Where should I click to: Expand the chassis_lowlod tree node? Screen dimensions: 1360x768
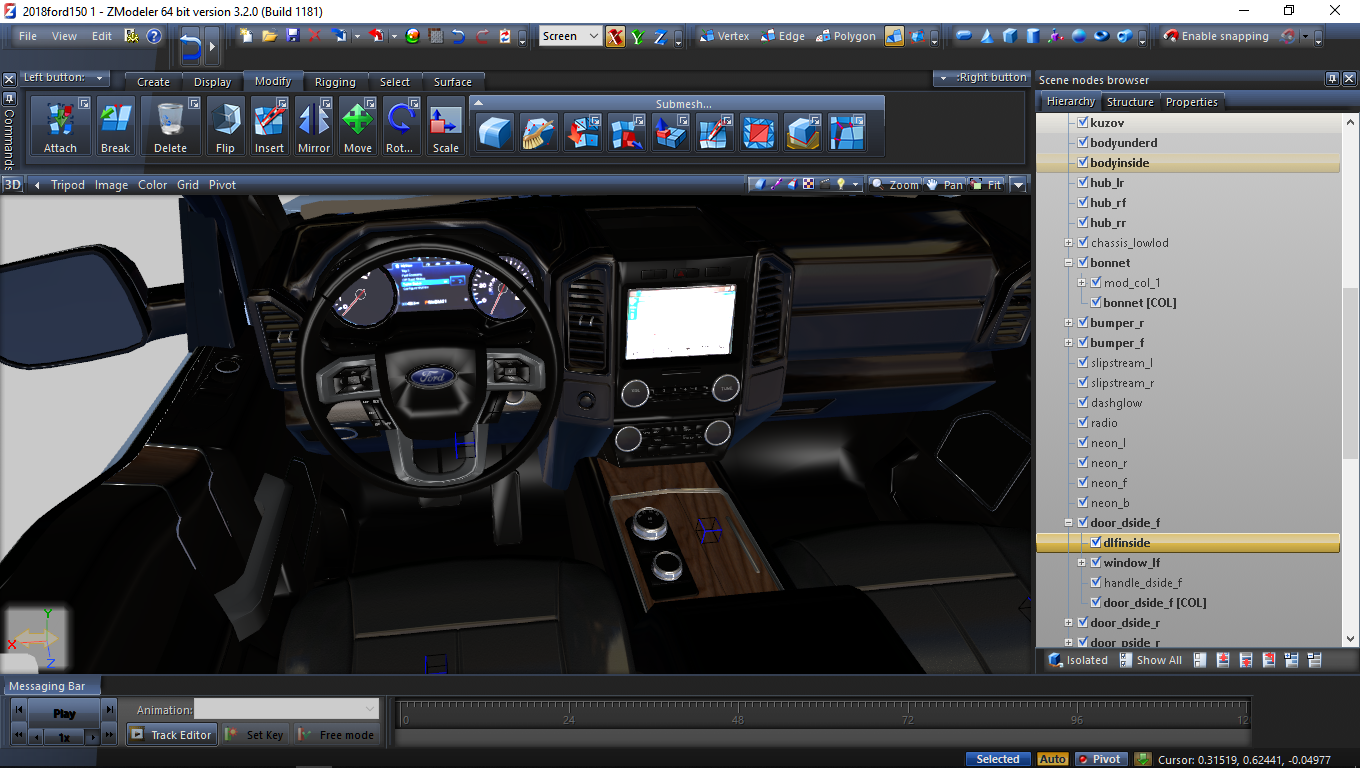coord(1068,243)
